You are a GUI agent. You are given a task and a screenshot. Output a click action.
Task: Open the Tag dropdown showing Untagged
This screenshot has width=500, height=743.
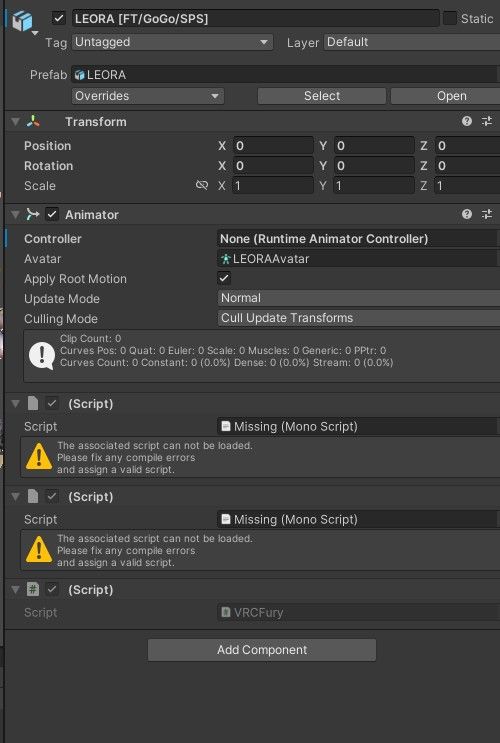(x=173, y=42)
